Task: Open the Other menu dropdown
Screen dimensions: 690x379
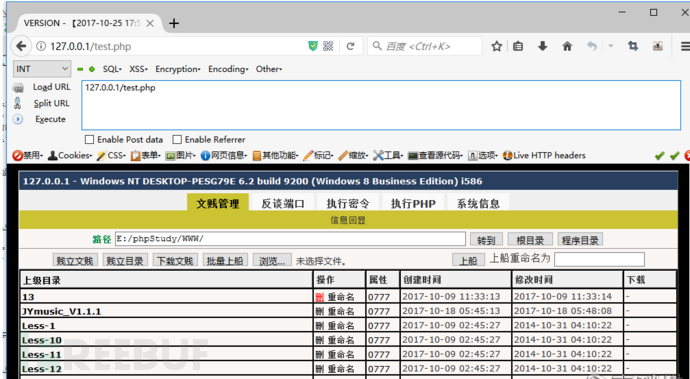Action: [269, 69]
